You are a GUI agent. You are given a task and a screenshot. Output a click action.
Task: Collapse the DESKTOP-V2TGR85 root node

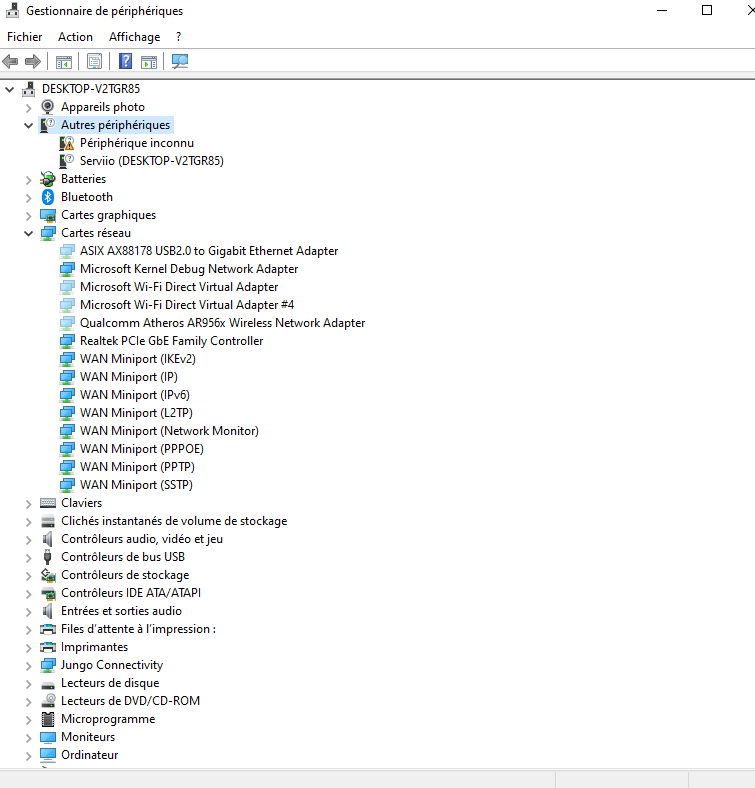10,89
